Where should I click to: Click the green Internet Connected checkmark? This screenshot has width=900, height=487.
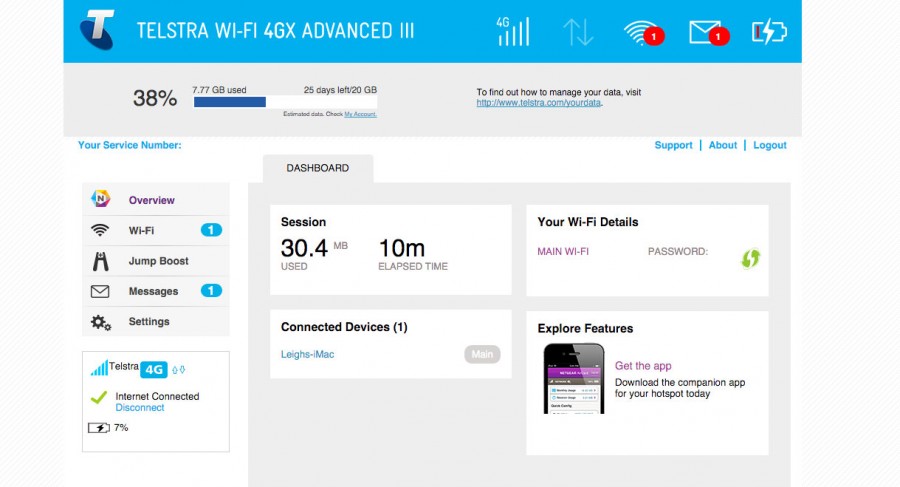[x=99, y=397]
